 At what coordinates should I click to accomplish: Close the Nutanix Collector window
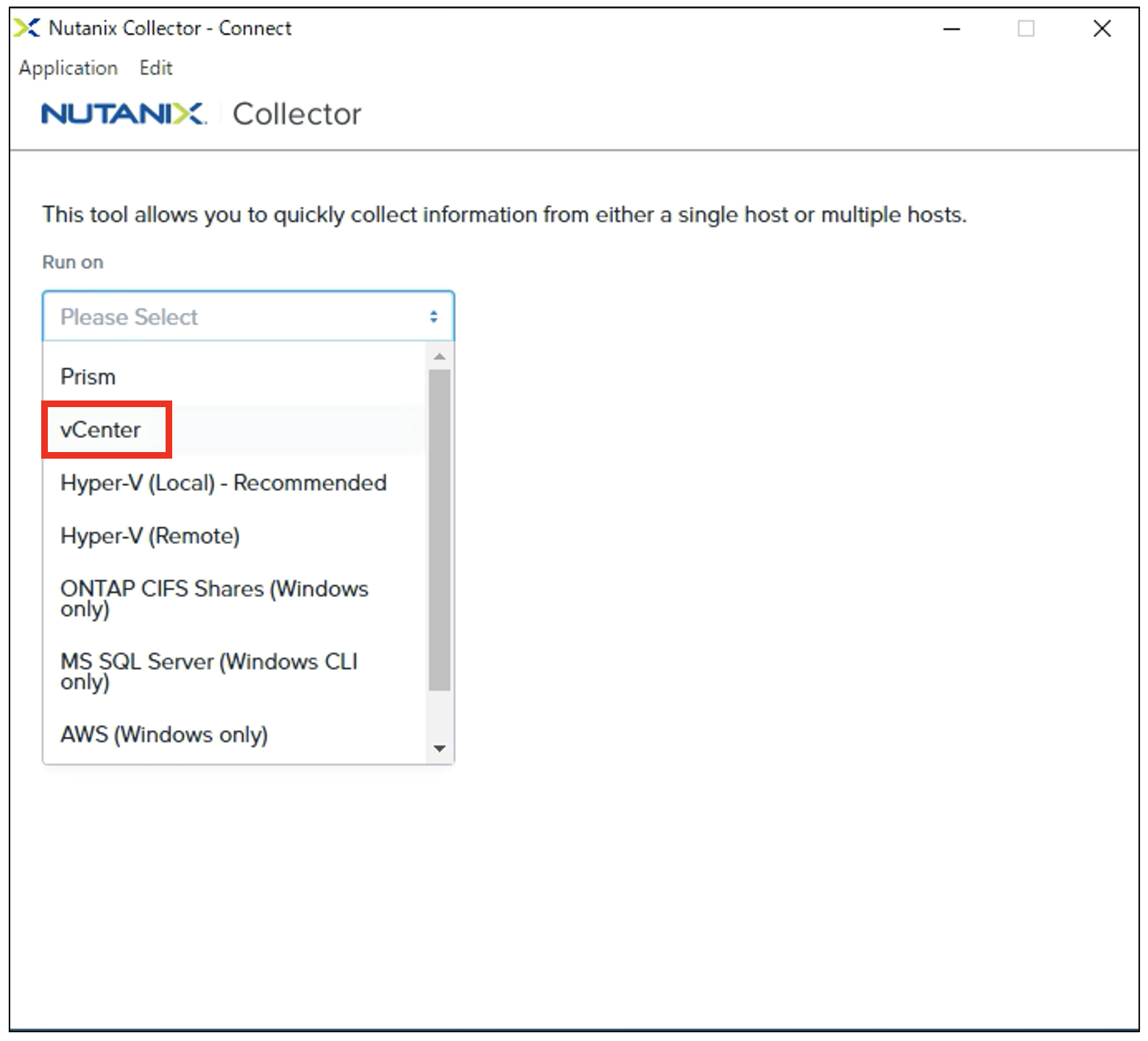(1102, 29)
